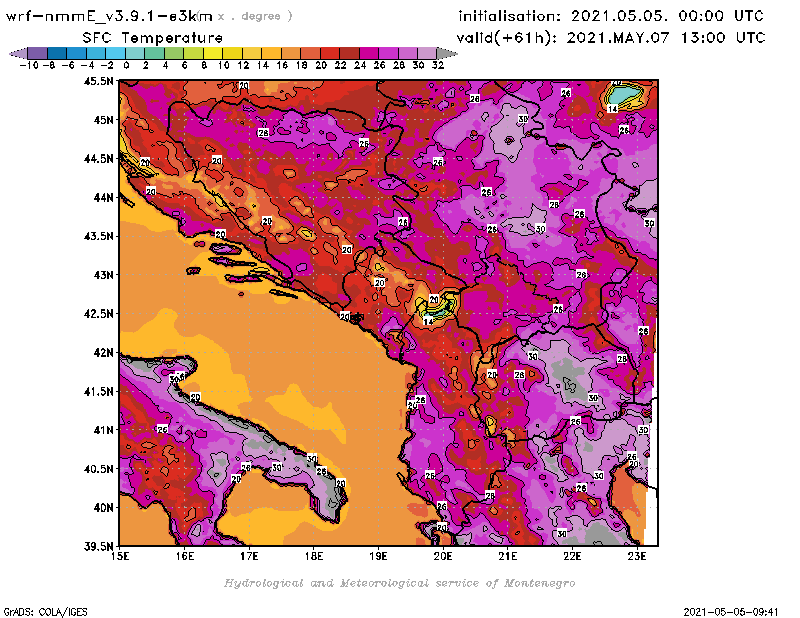Click the '2021-05-05-09:41' timestamp
The width and height of the screenshot is (800, 618).
click(x=731, y=612)
